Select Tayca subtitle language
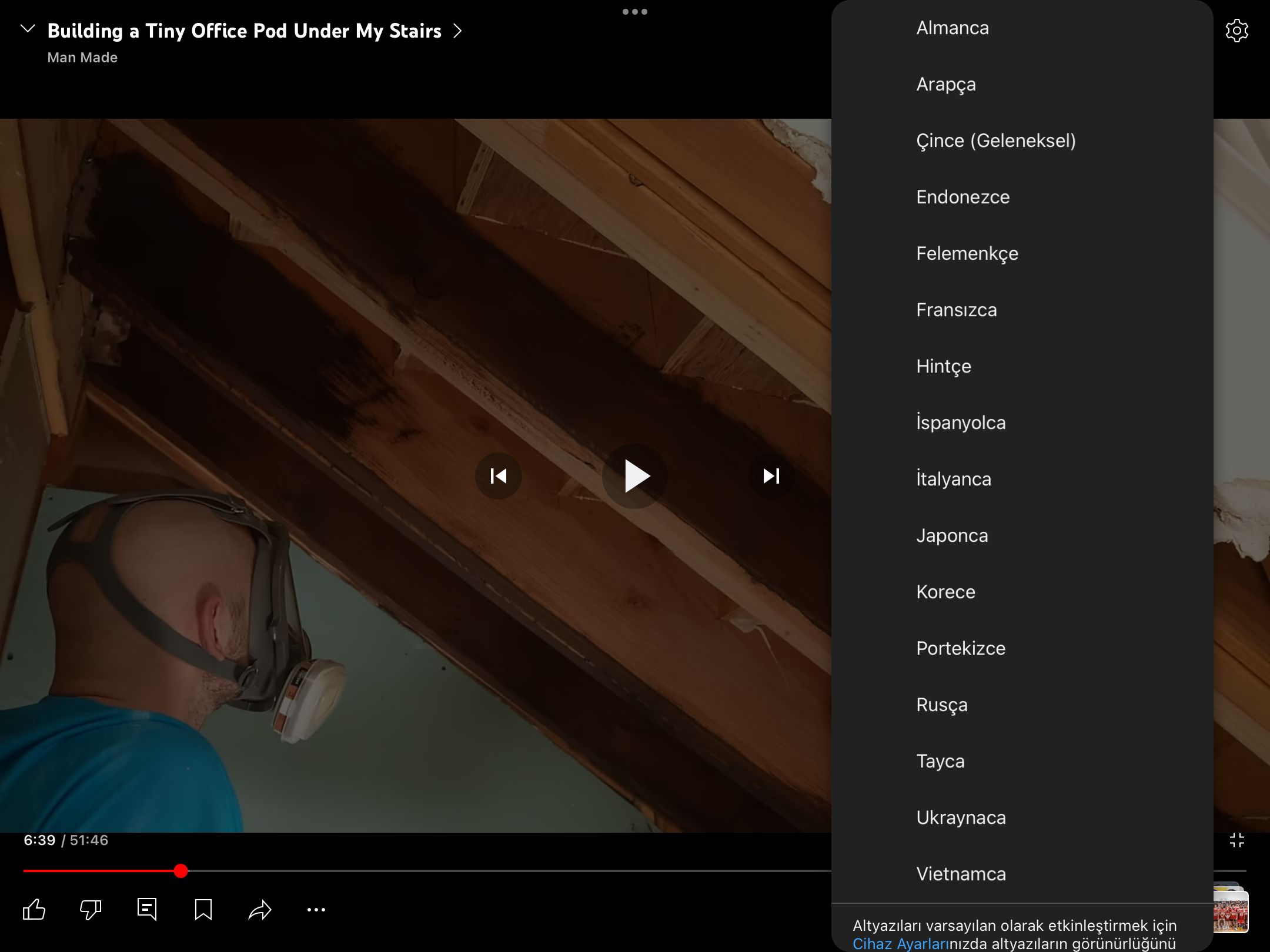This screenshot has height=952, width=1270. (x=1022, y=761)
